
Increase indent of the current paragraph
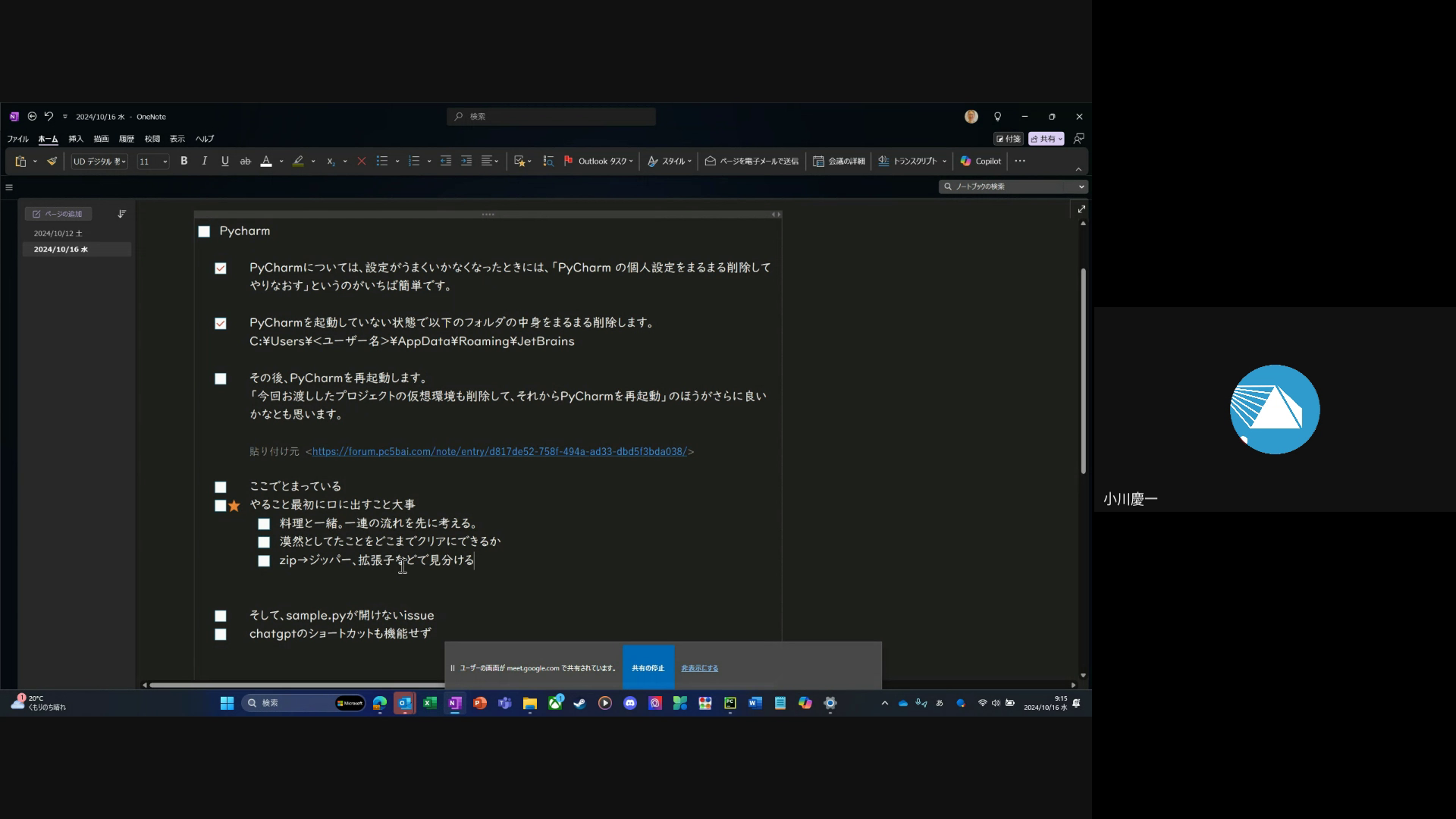[466, 161]
